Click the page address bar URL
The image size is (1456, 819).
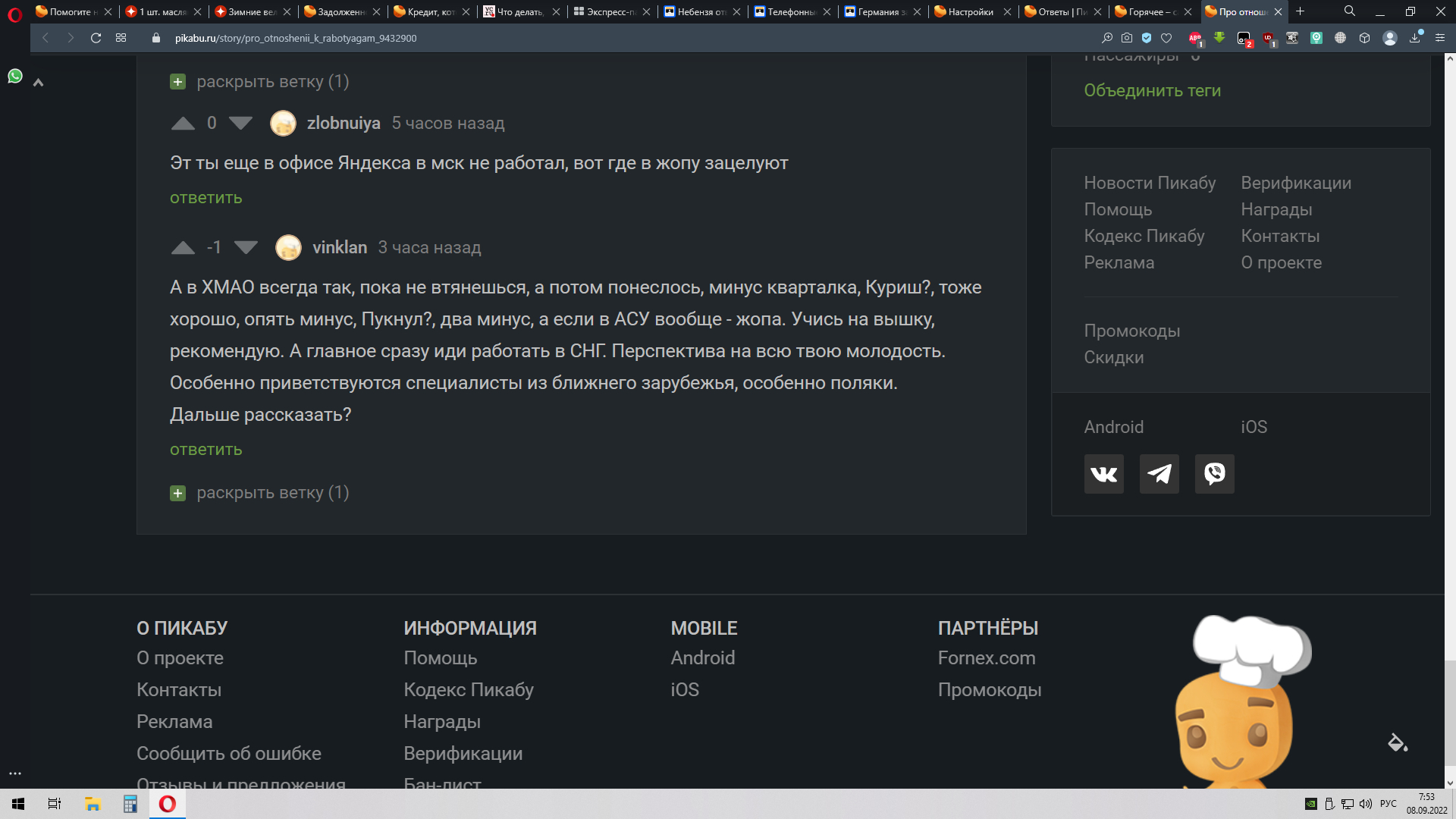pyautogui.click(x=296, y=38)
